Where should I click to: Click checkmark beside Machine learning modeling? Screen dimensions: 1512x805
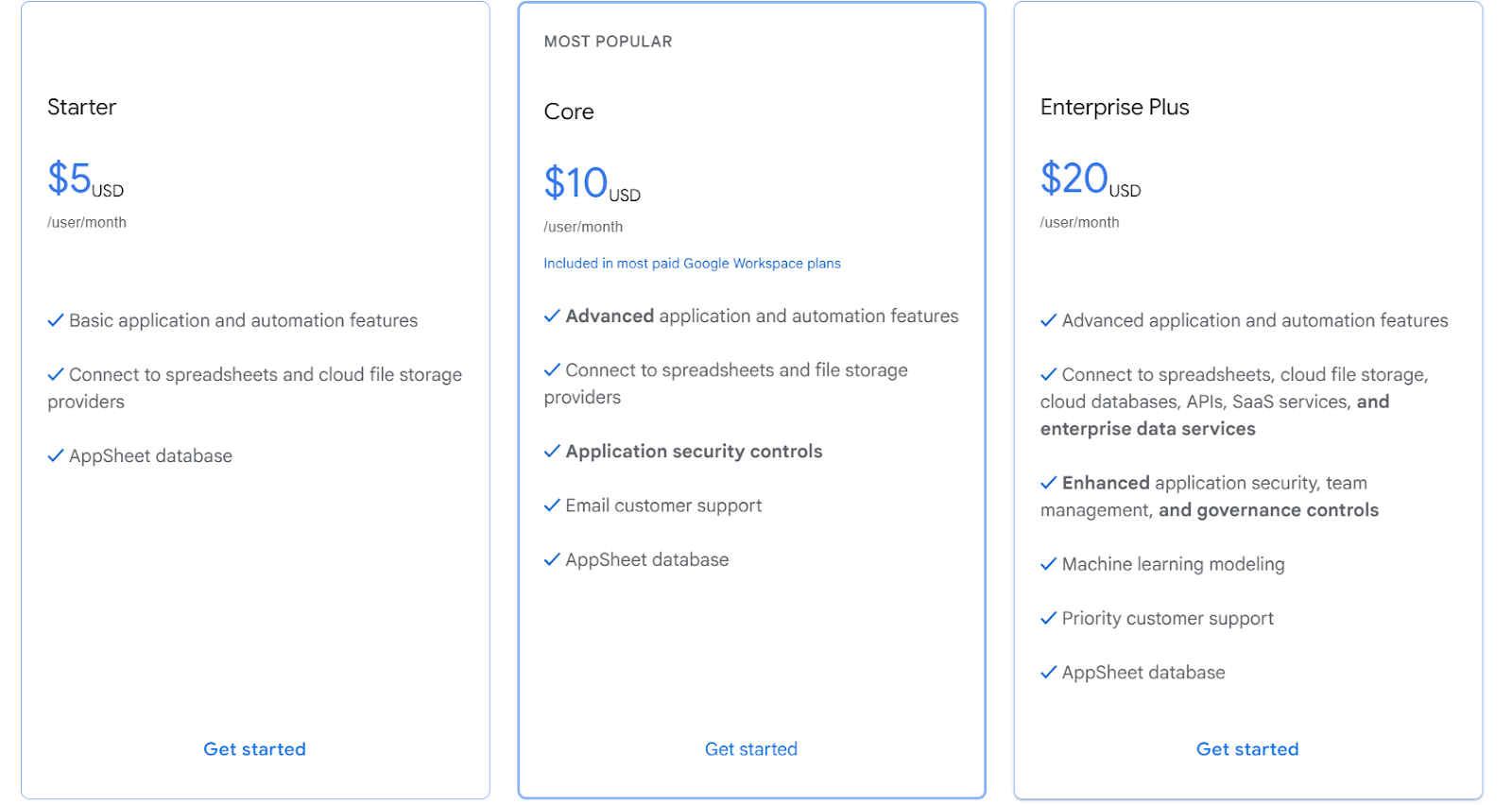click(x=1048, y=564)
